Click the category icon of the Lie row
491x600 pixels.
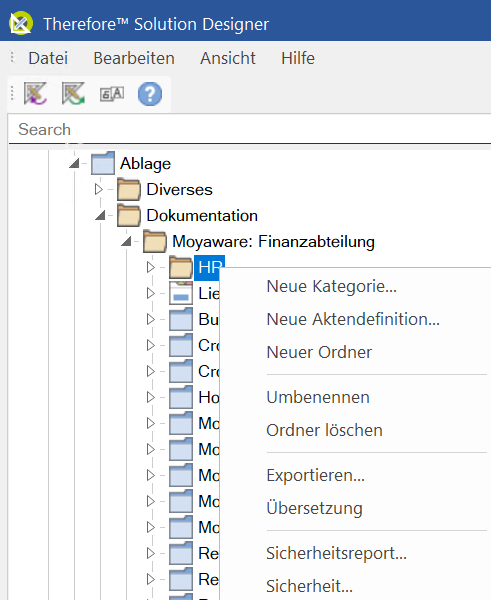[181, 293]
